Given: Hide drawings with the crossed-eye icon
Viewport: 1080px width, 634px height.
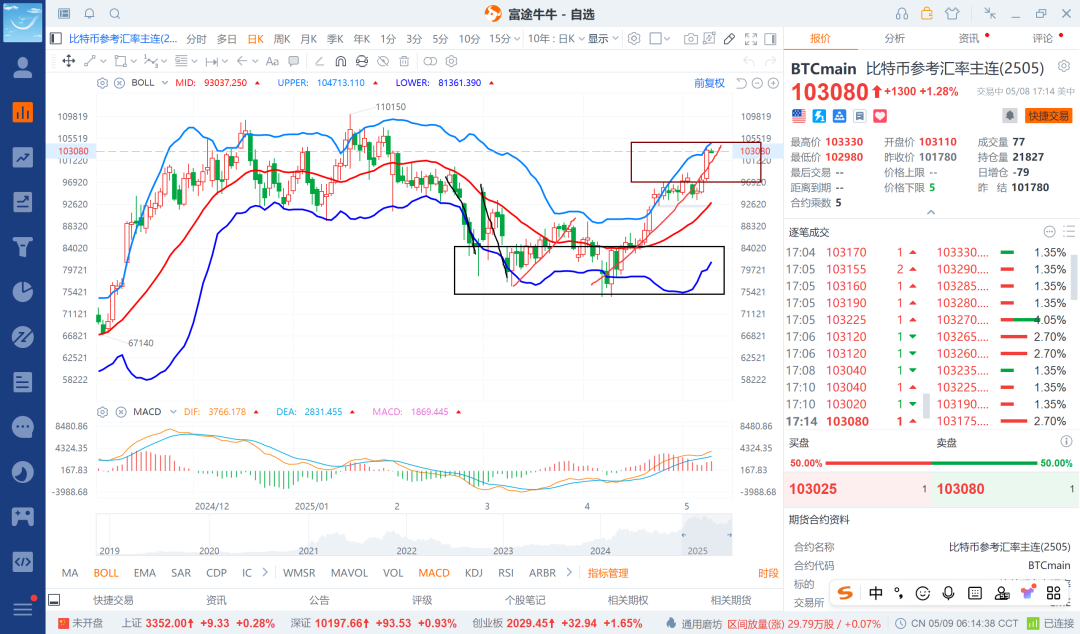Looking at the screenshot, I should pos(383,61).
